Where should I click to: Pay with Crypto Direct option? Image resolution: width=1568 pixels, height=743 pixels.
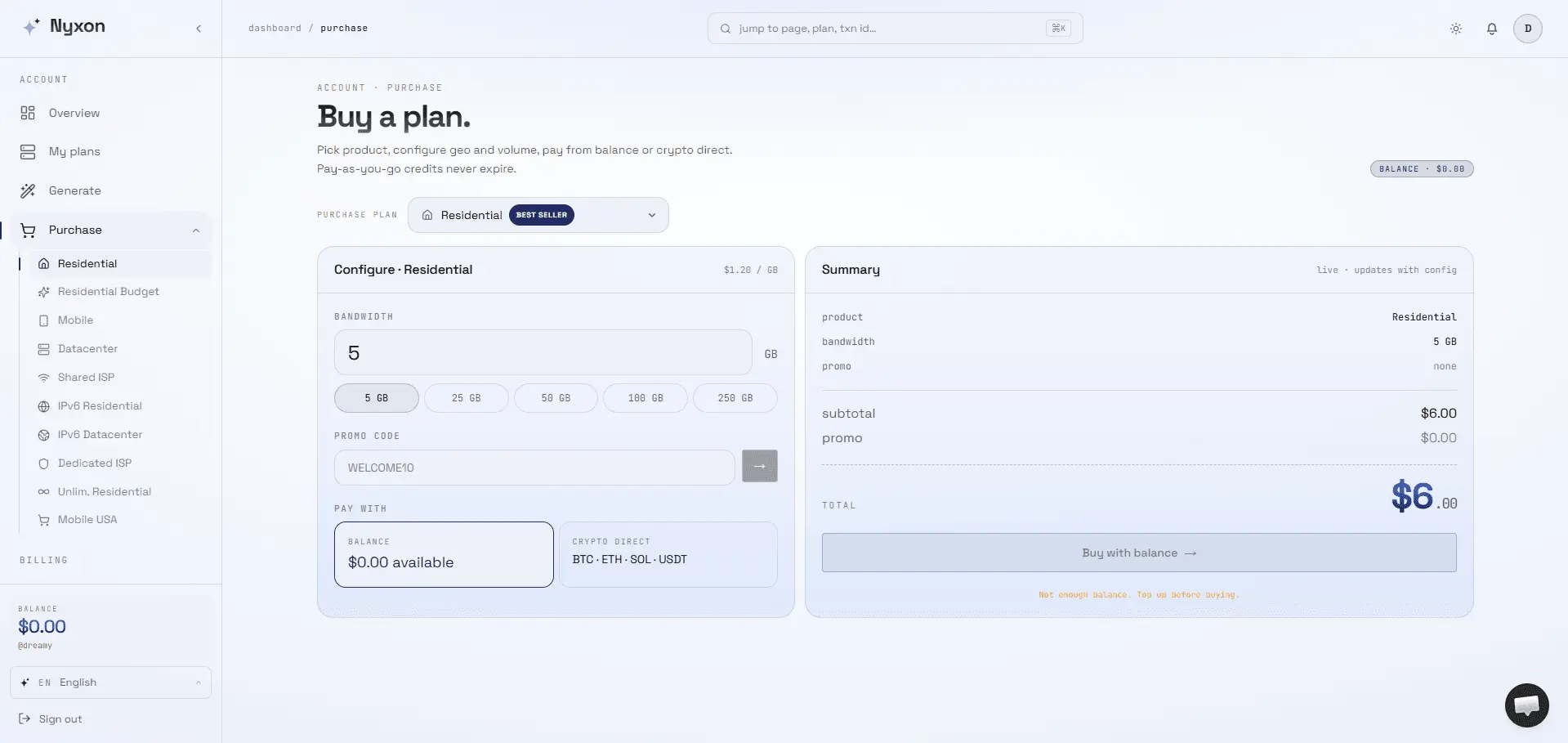pyautogui.click(x=668, y=554)
